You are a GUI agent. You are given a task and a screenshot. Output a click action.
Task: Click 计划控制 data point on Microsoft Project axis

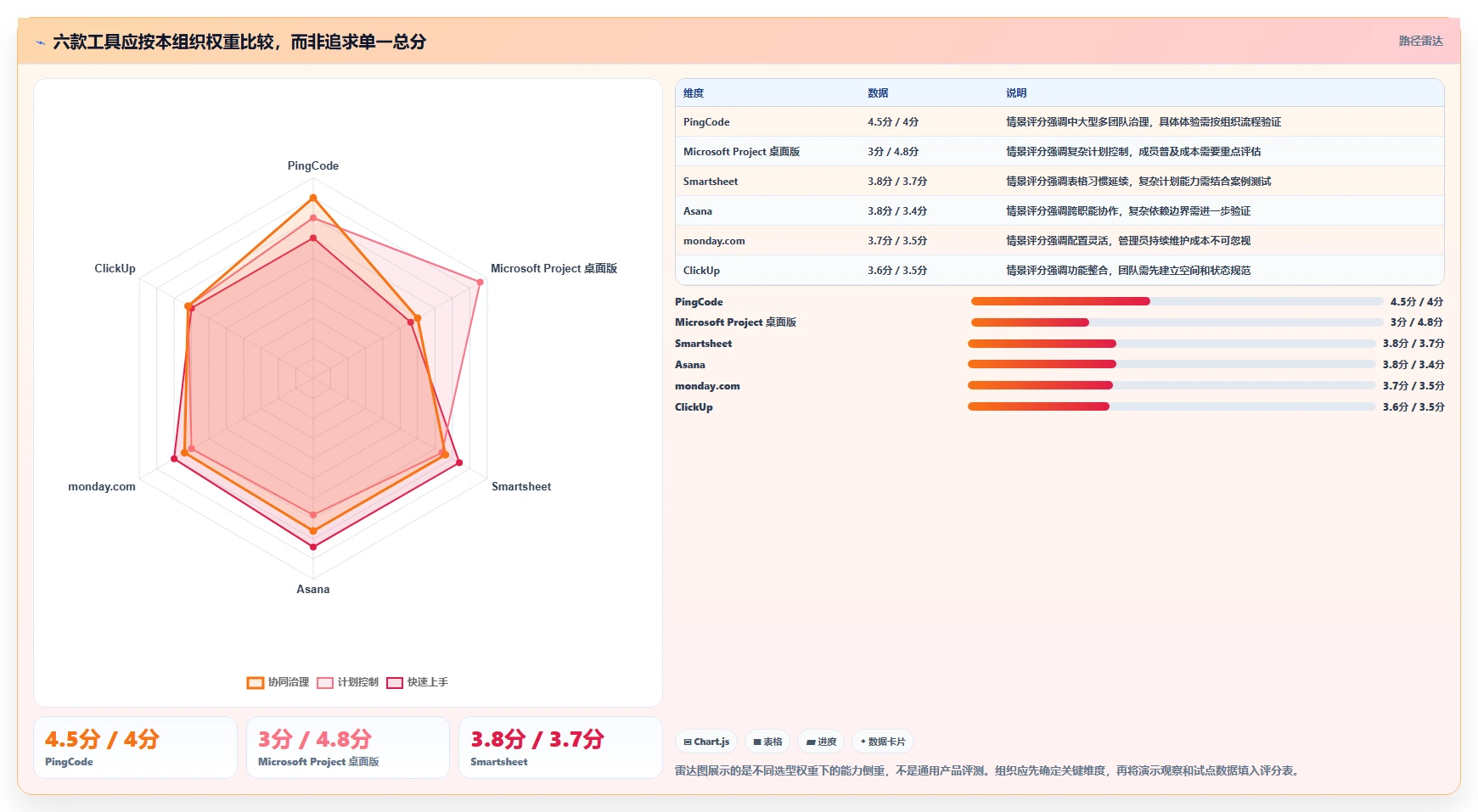pyautogui.click(x=480, y=283)
